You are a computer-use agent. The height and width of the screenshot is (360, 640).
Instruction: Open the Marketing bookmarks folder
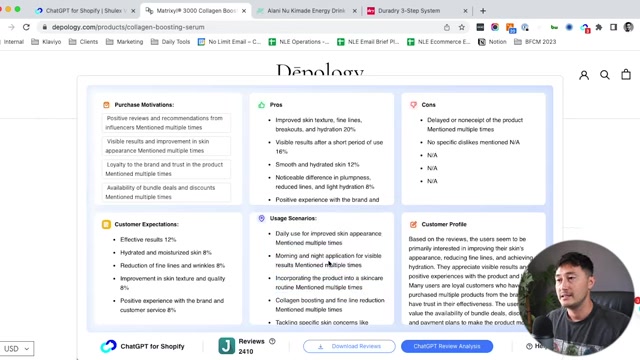coord(124,42)
